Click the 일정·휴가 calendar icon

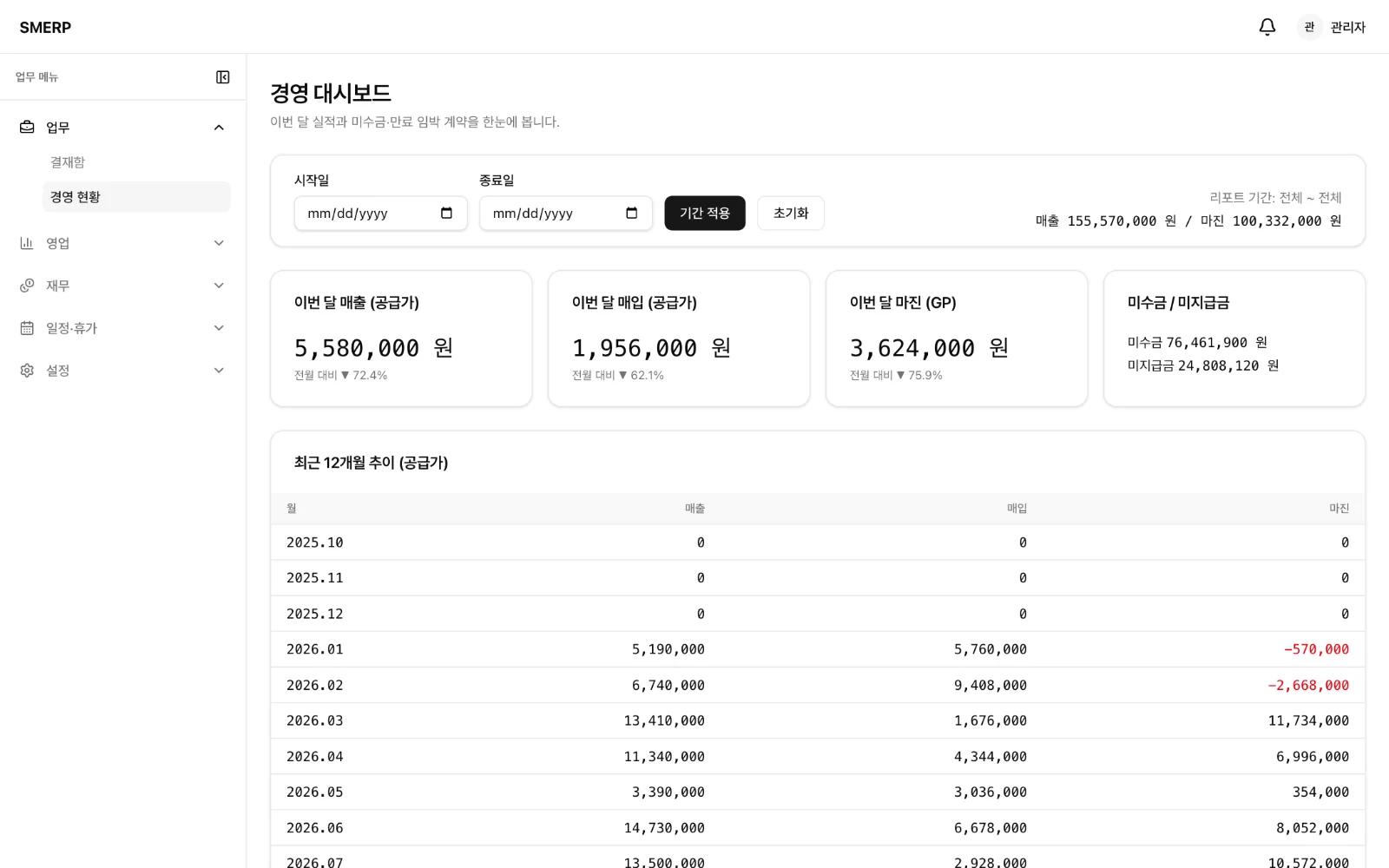click(27, 328)
